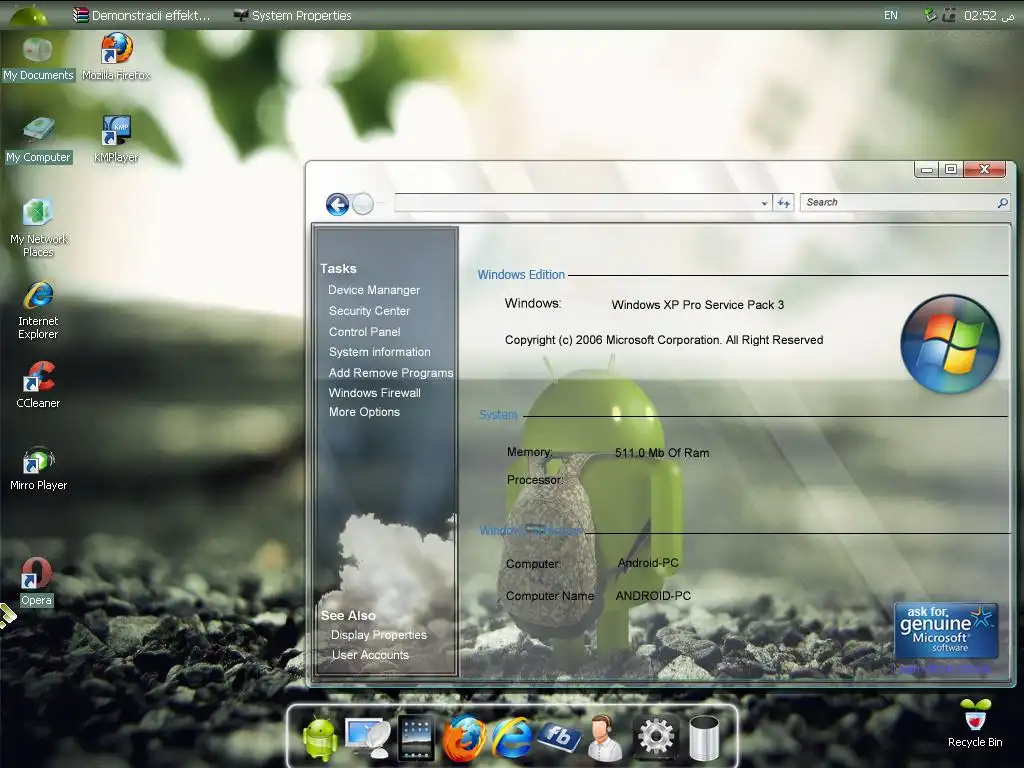Screen dimensions: 1024x768
Task: Select System Properties taskbar item
Action: point(293,15)
